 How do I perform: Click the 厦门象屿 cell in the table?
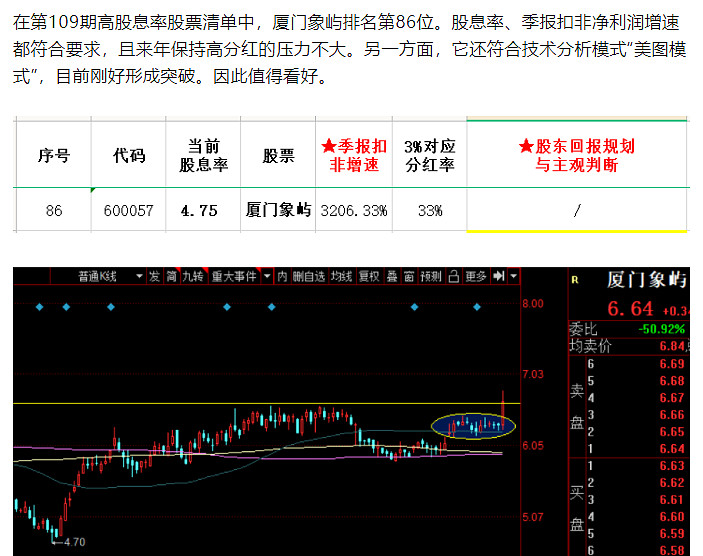pos(278,210)
